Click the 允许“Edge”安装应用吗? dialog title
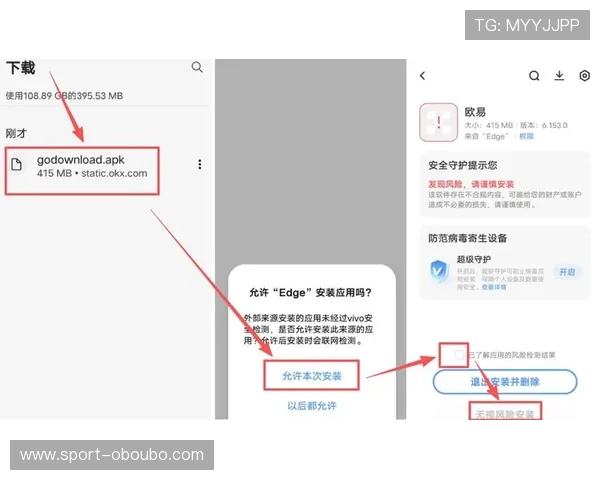Image resolution: width=600 pixels, height=480 pixels. click(310, 293)
